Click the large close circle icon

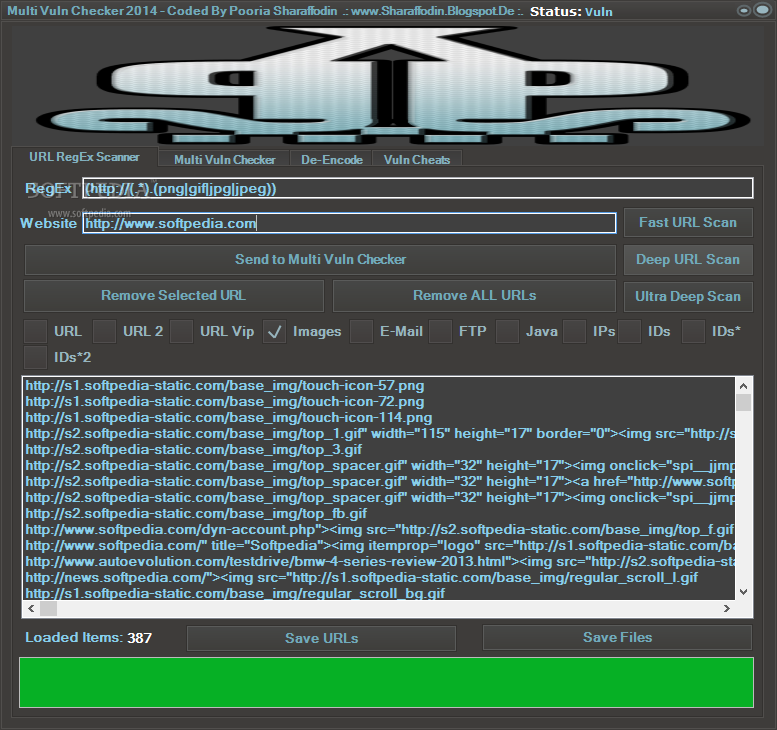(x=762, y=10)
